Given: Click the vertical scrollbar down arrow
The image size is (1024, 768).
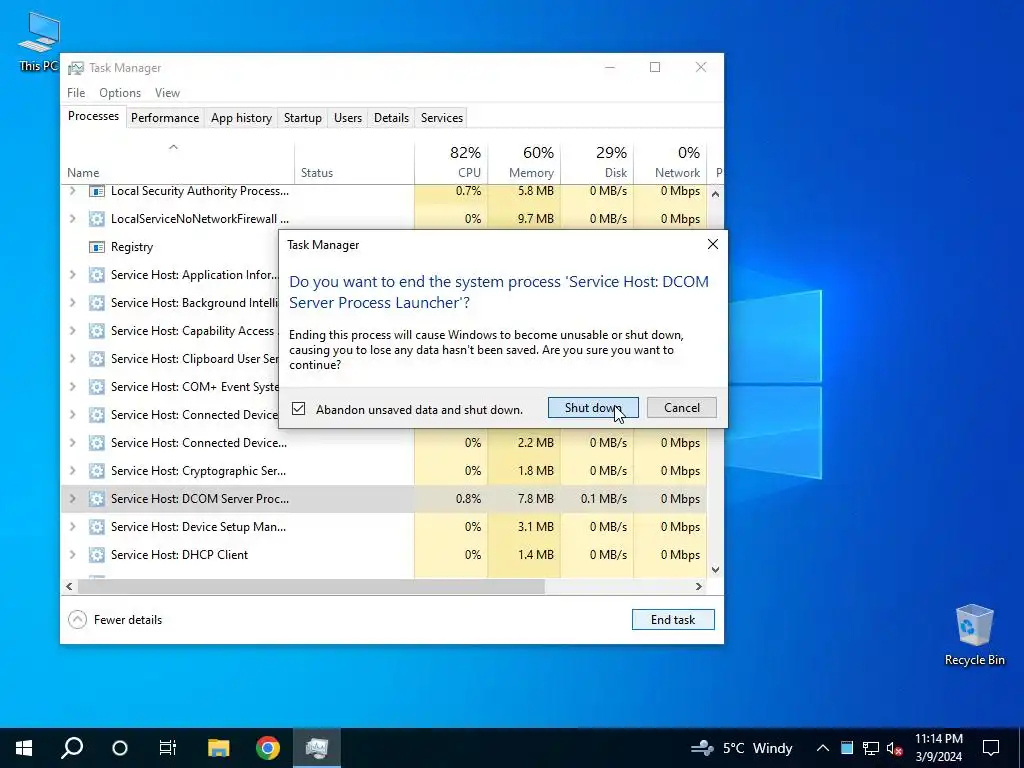Looking at the screenshot, I should pos(715,569).
